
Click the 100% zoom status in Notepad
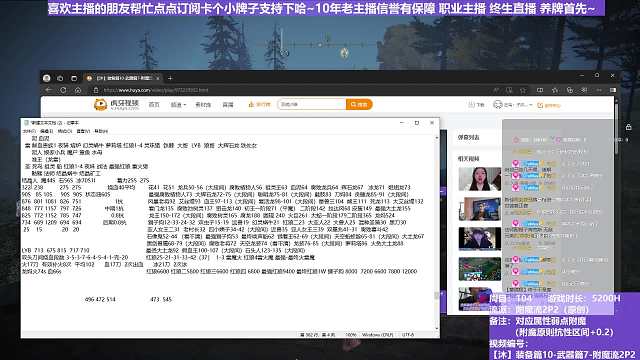coord(351,335)
